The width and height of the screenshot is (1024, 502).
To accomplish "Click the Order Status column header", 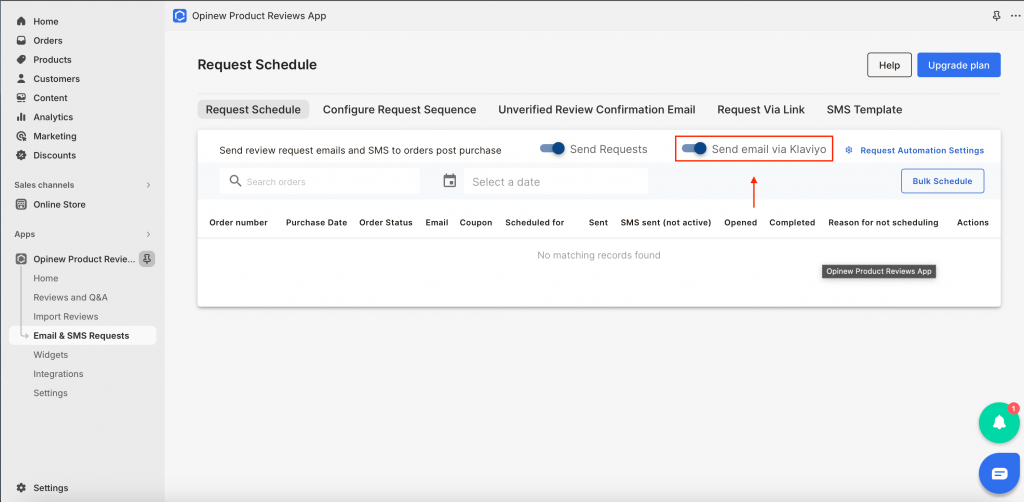I will click(x=386, y=223).
